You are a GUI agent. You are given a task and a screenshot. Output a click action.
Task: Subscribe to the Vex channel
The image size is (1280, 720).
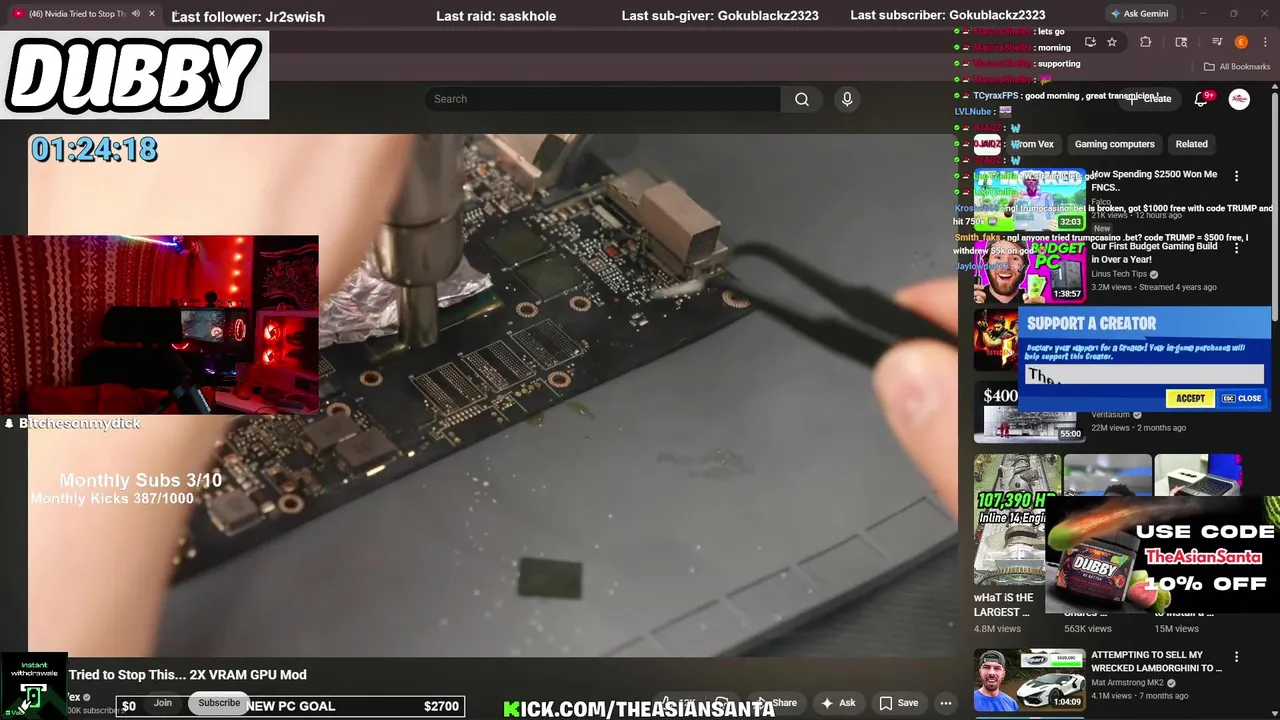tap(218, 703)
